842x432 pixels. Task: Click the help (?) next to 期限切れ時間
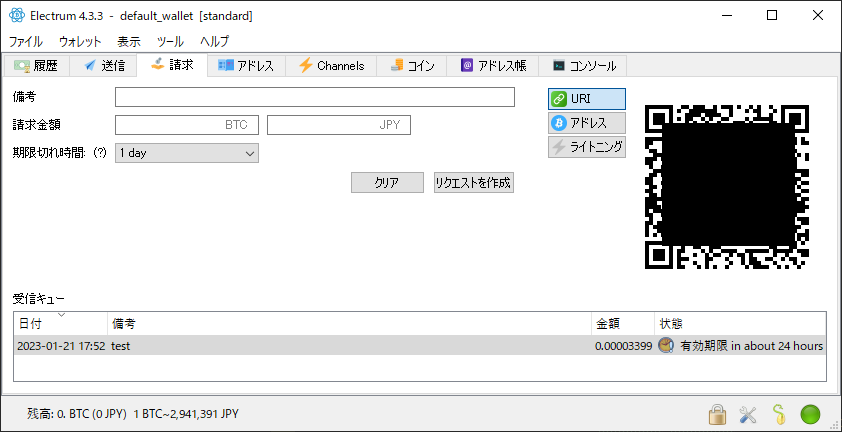click(100, 153)
